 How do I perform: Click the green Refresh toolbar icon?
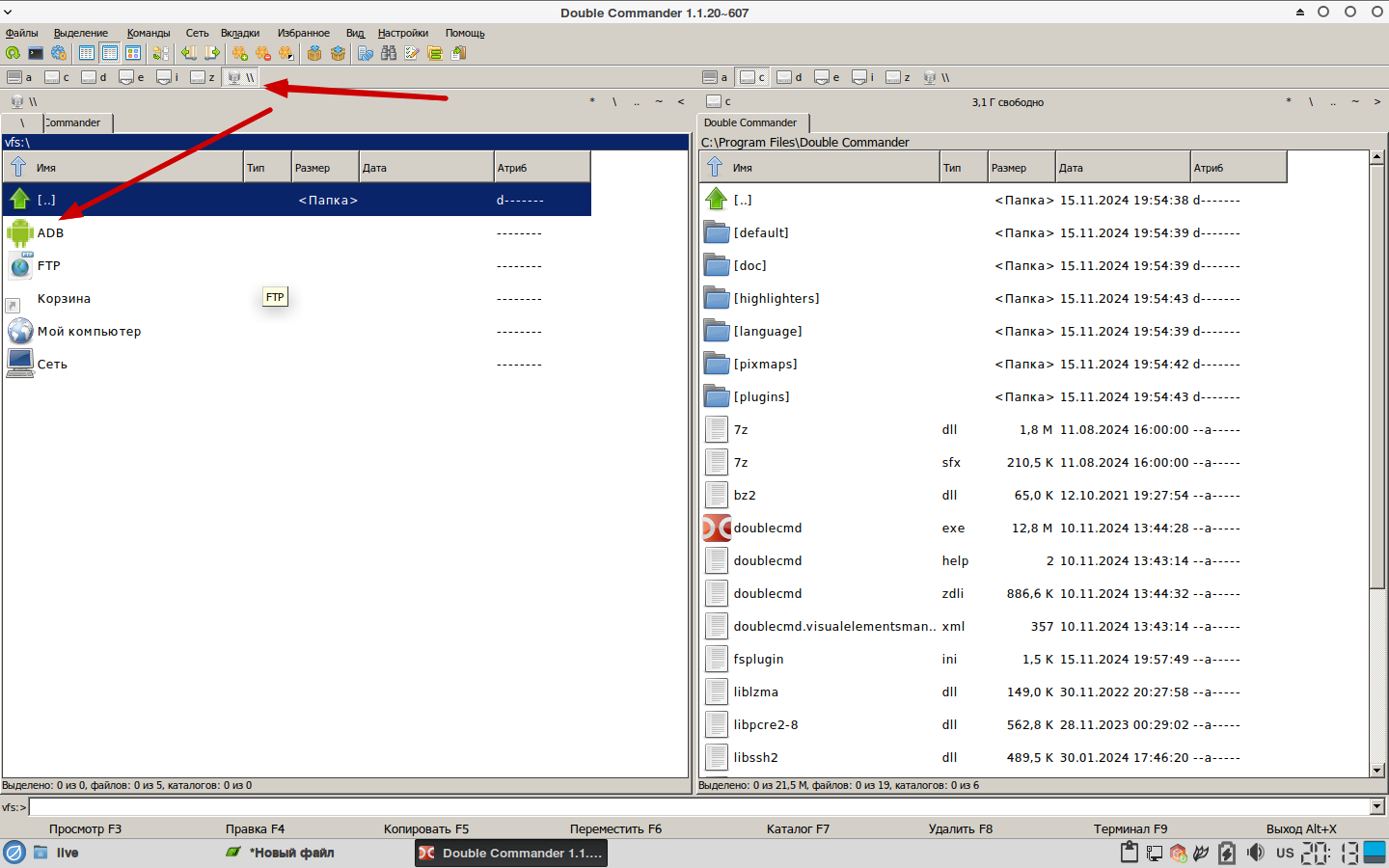(x=13, y=53)
